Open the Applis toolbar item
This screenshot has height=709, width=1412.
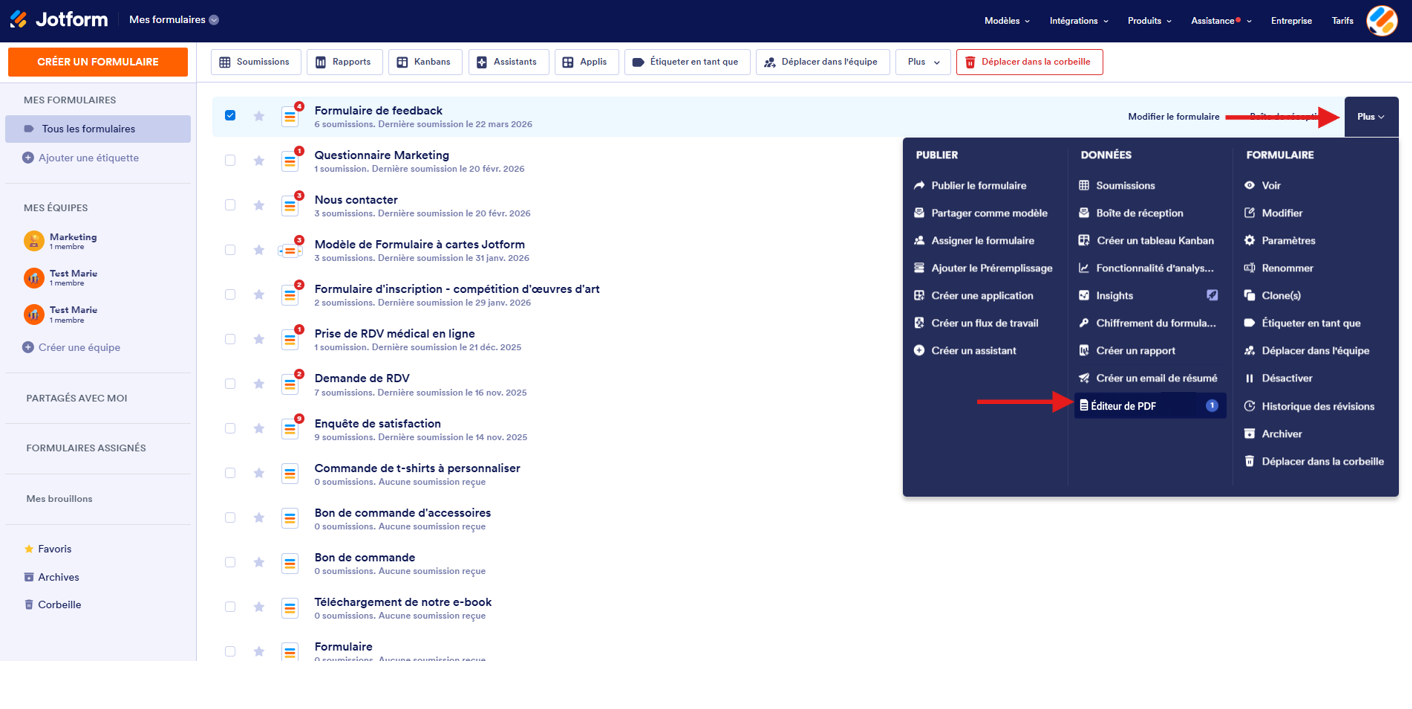(587, 61)
